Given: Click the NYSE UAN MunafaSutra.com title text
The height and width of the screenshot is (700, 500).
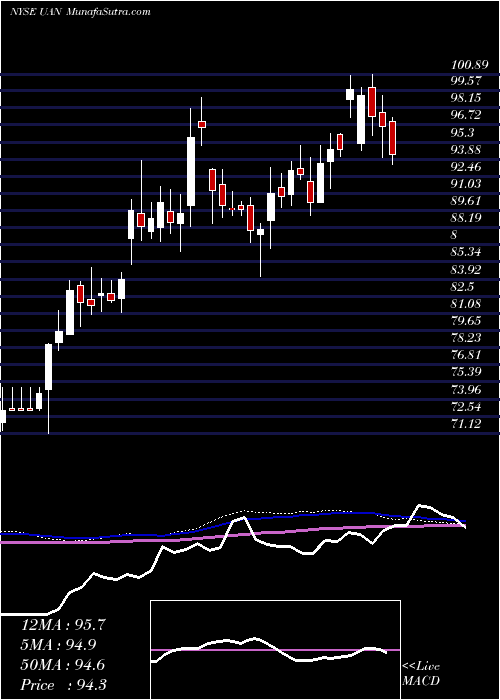Looking at the screenshot, I should point(80,12).
